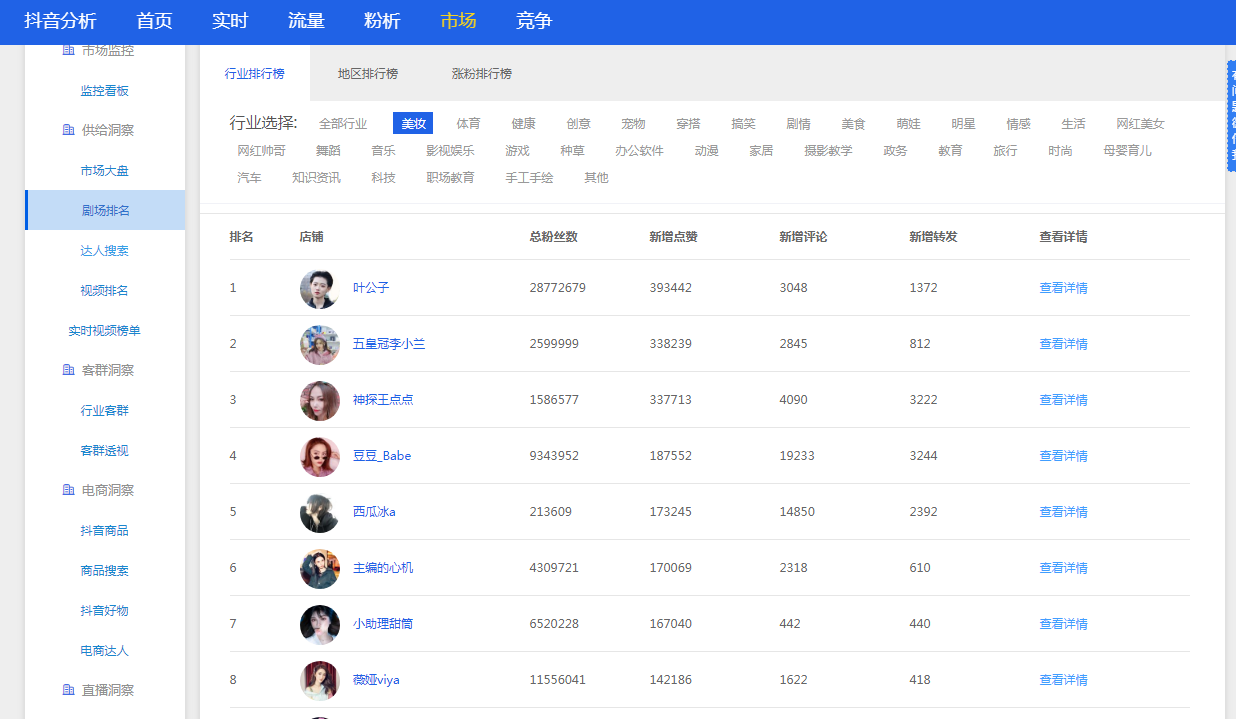Open 实时 in top navigation

click(230, 21)
